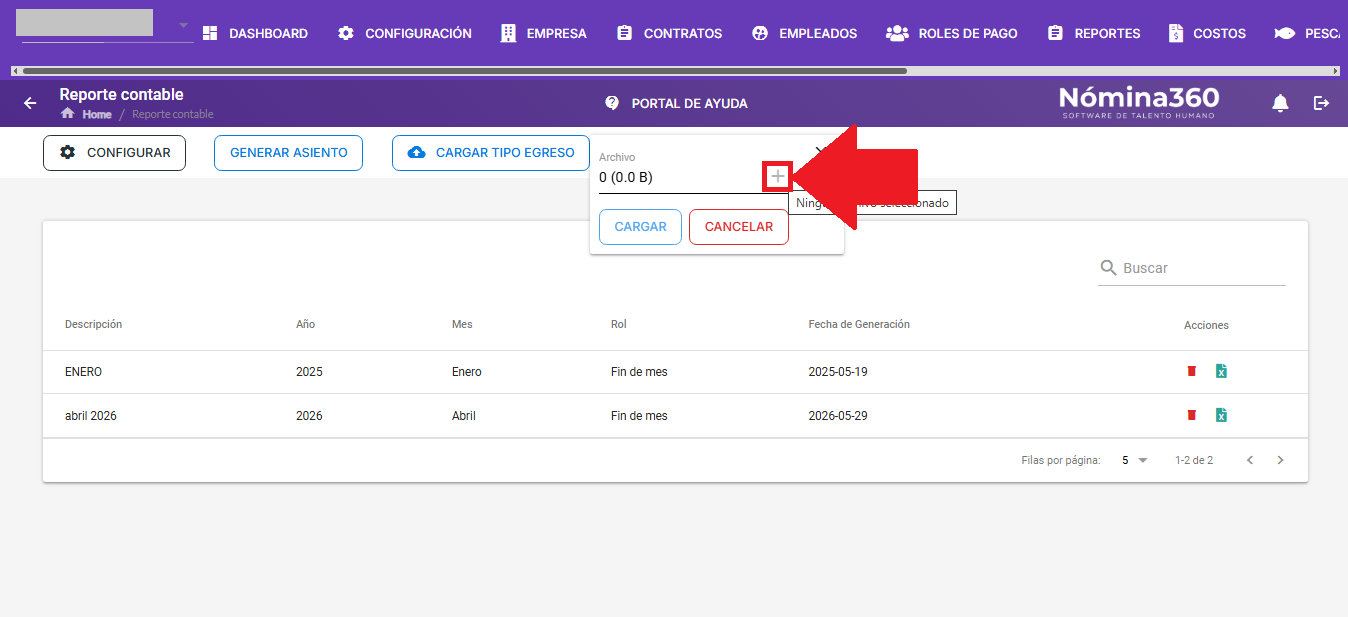Image resolution: width=1348 pixels, height=617 pixels.
Task: Click the Enero month cell
Action: coord(467,372)
